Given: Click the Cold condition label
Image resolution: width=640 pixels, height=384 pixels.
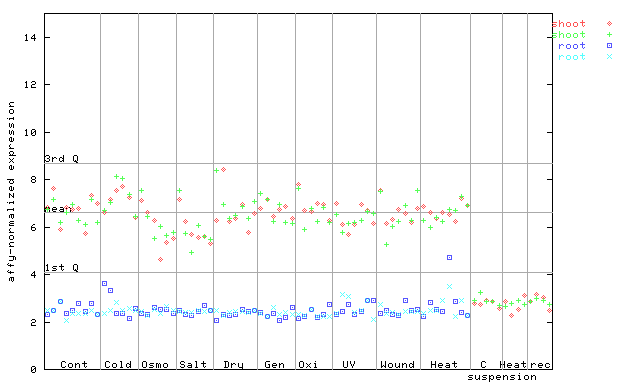Looking at the screenshot, I should 118,364.
